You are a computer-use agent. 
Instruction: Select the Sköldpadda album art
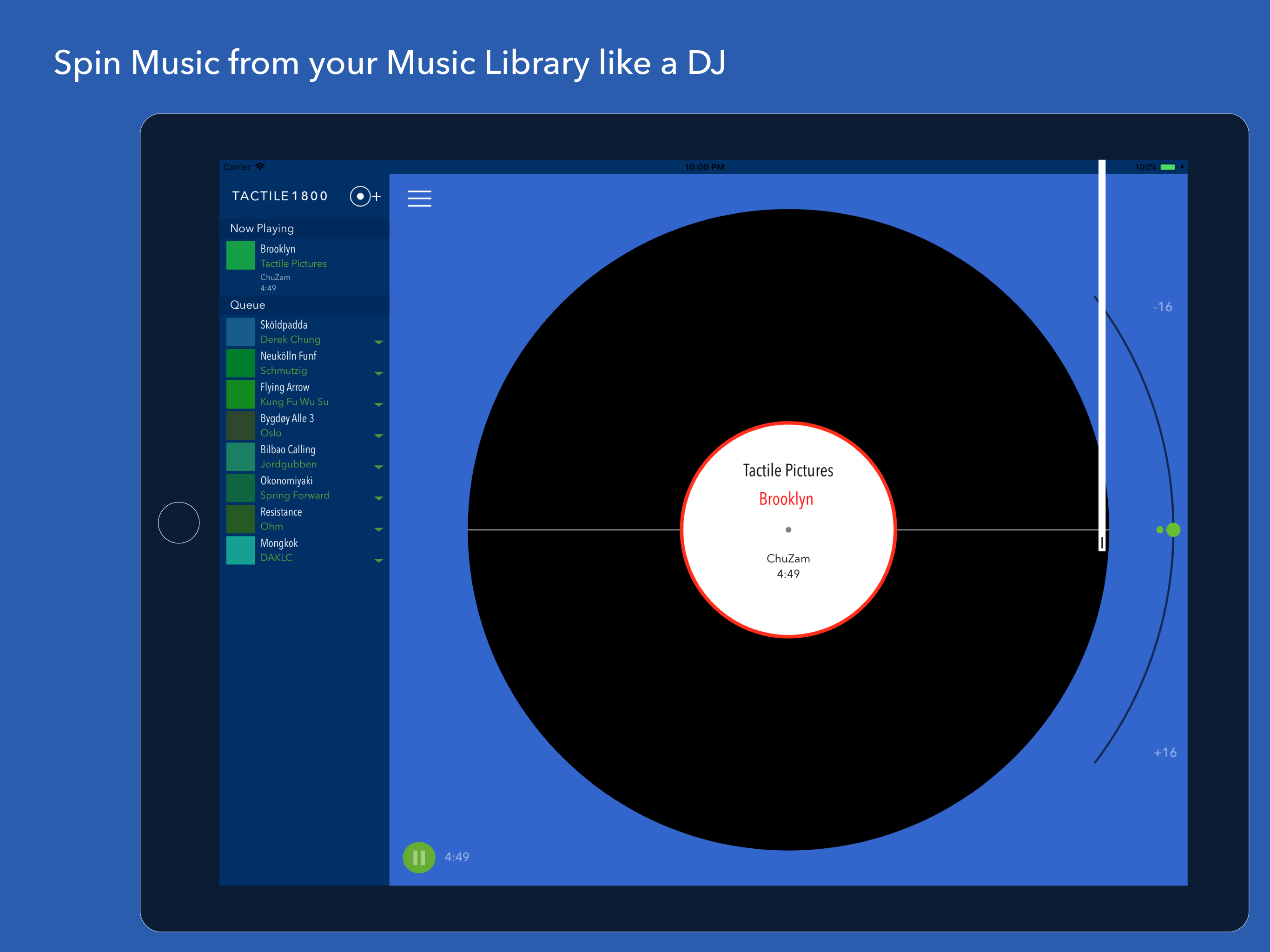pos(240,332)
